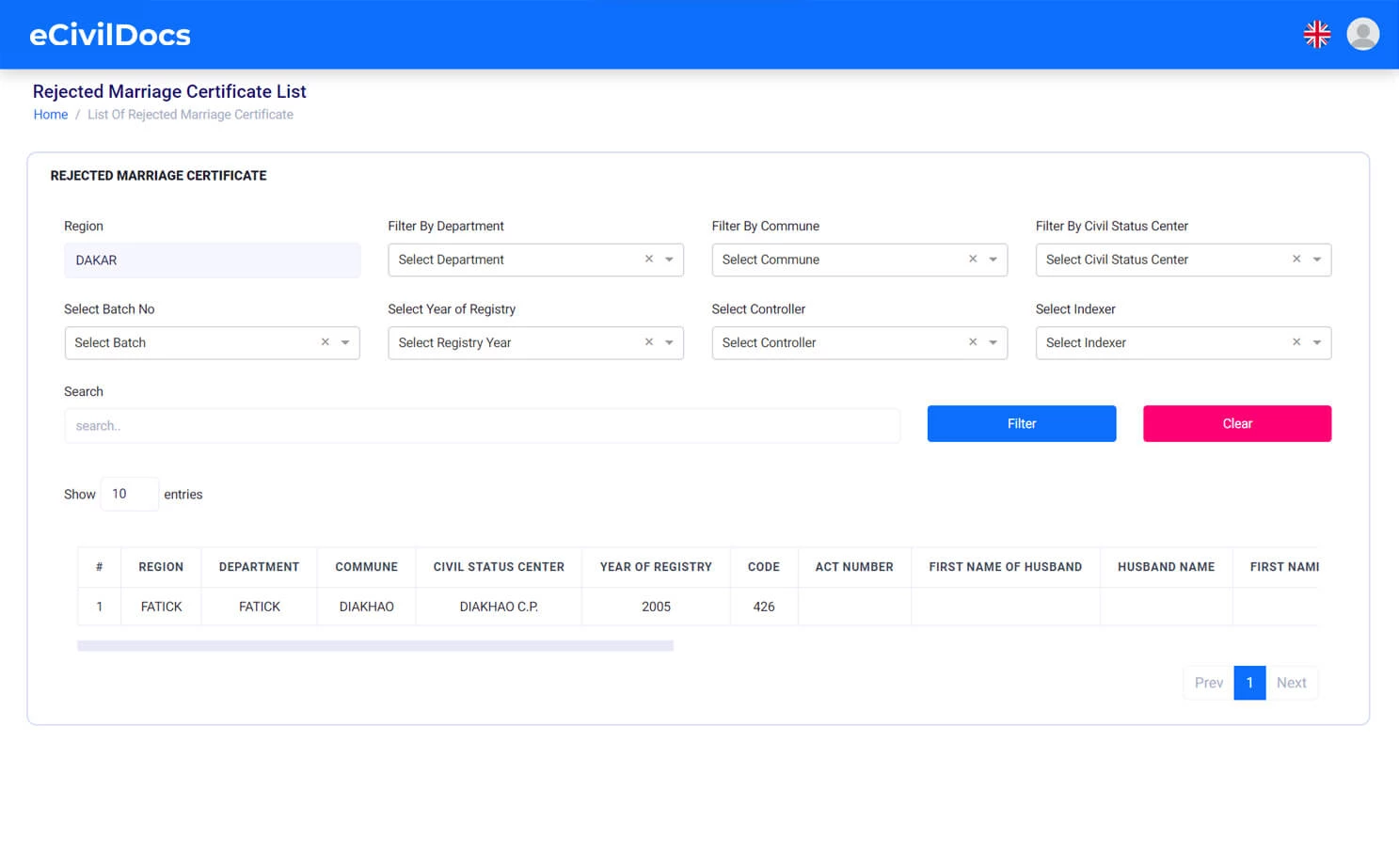Expand the Select Commune dropdown
Screen dimensions: 1399x868
point(994,260)
